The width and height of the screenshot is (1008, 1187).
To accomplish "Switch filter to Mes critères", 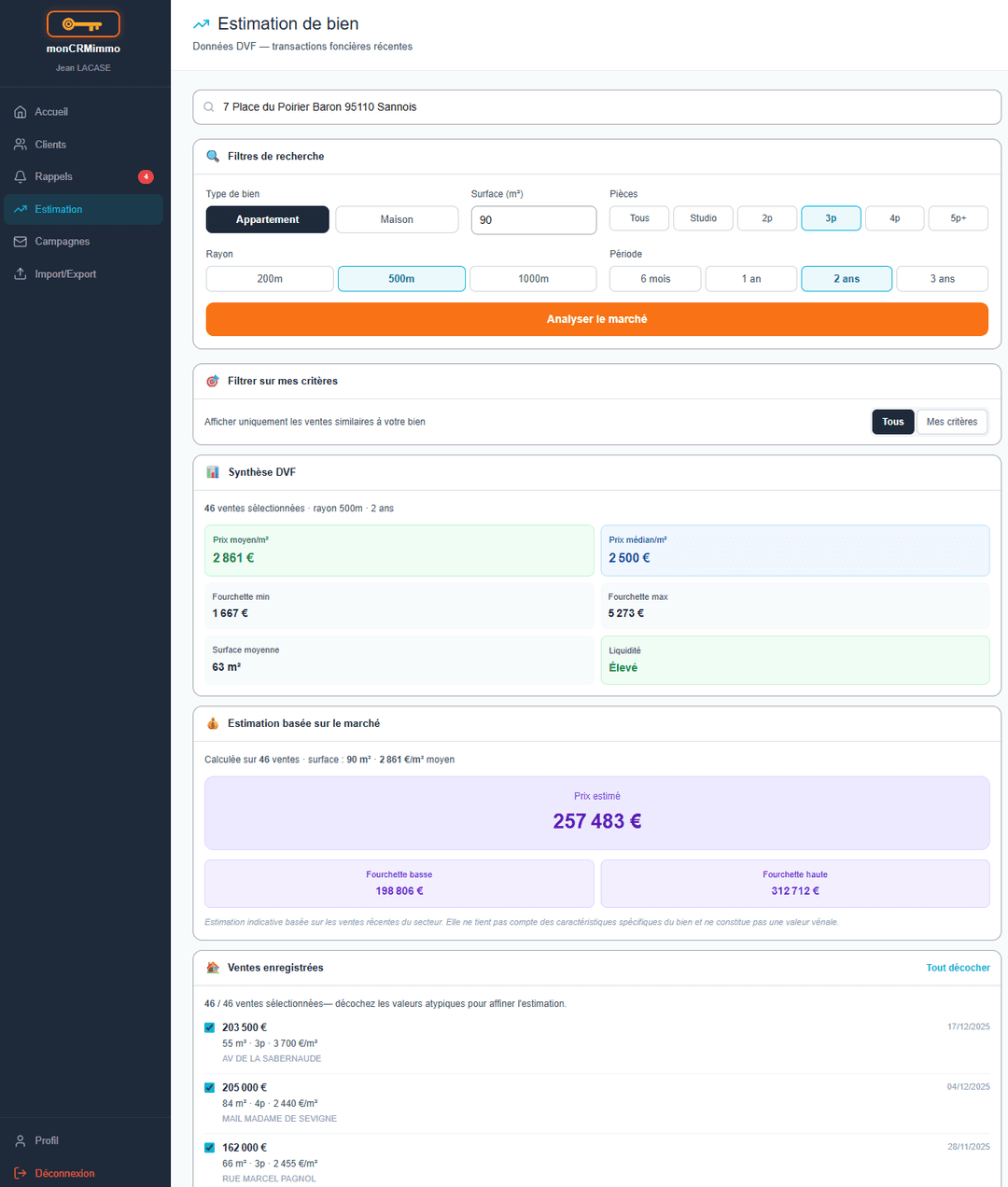I will pyautogui.click(x=952, y=422).
